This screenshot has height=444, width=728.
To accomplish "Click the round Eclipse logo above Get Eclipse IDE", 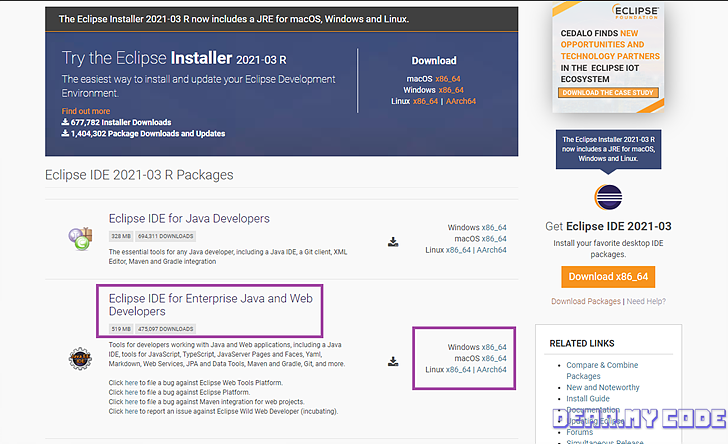I will tap(608, 197).
